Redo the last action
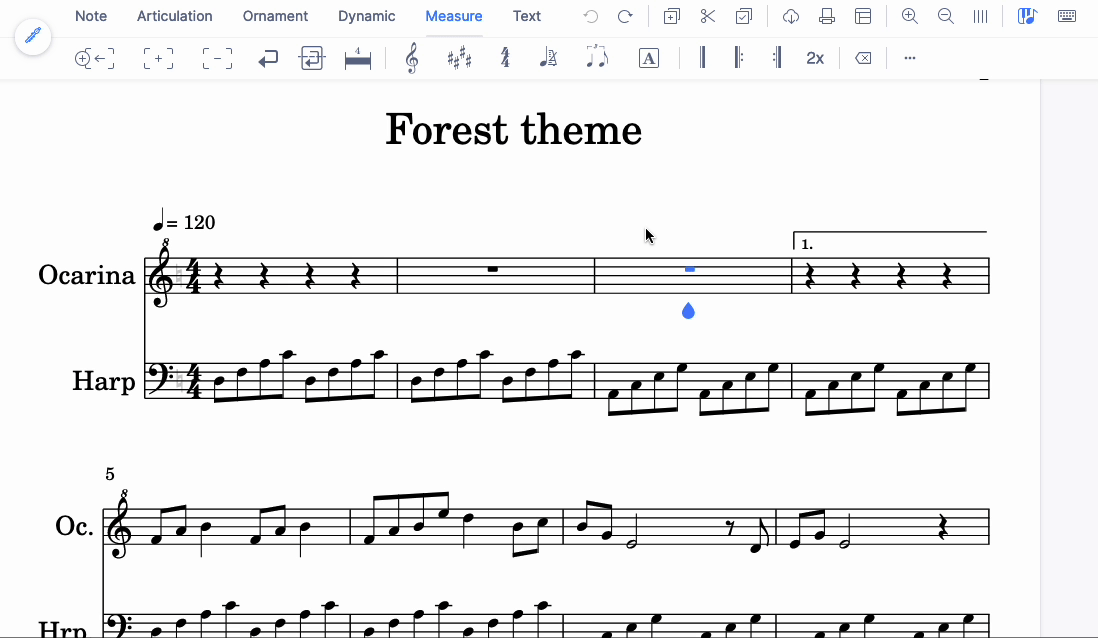Image resolution: width=1098 pixels, height=638 pixels. pos(626,16)
